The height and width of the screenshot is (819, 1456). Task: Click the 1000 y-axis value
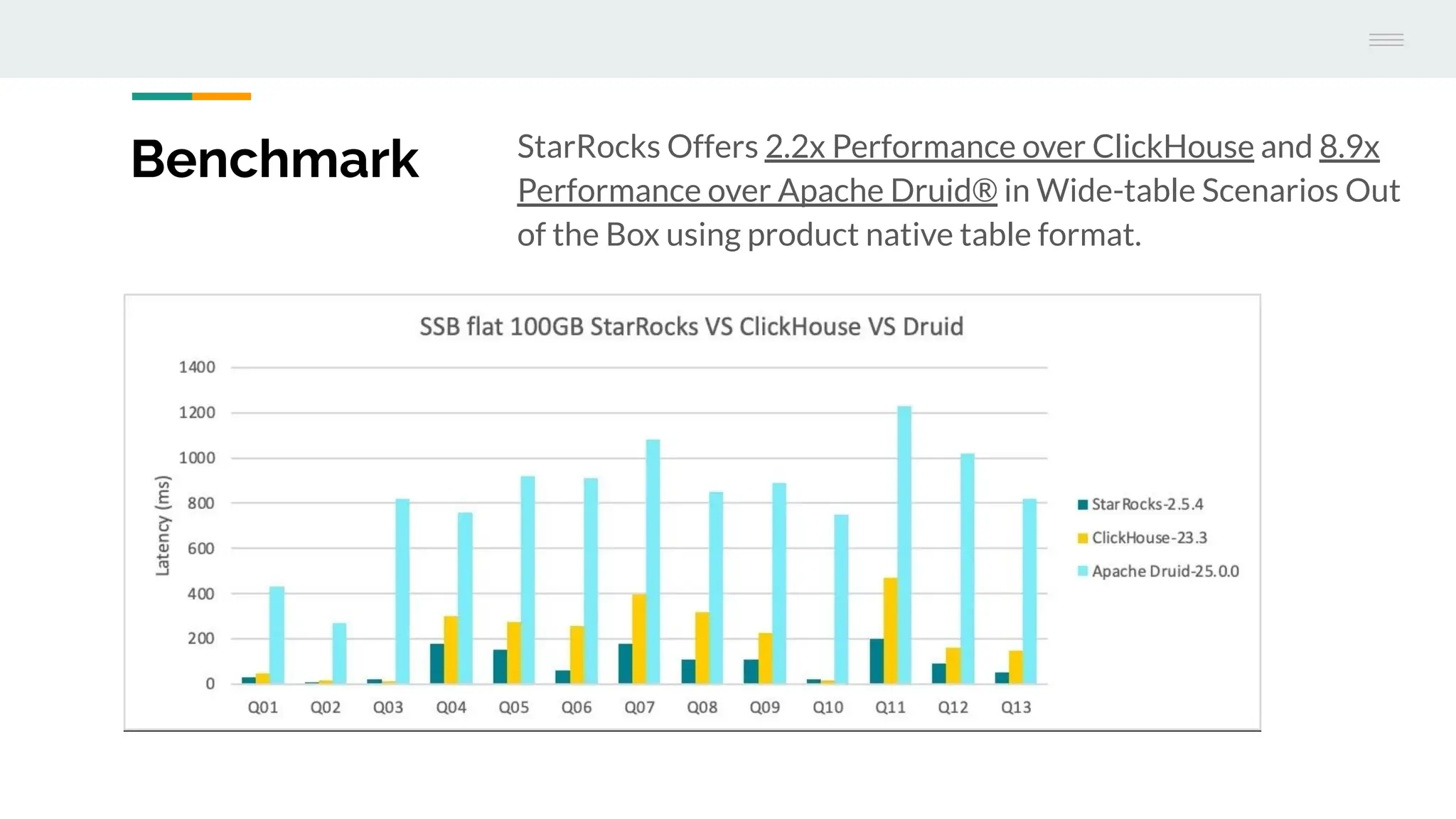[197, 458]
